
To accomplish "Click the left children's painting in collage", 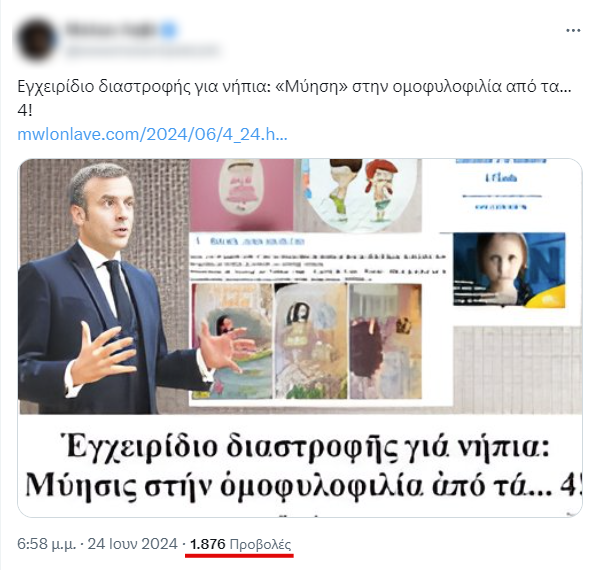I will click(x=232, y=341).
